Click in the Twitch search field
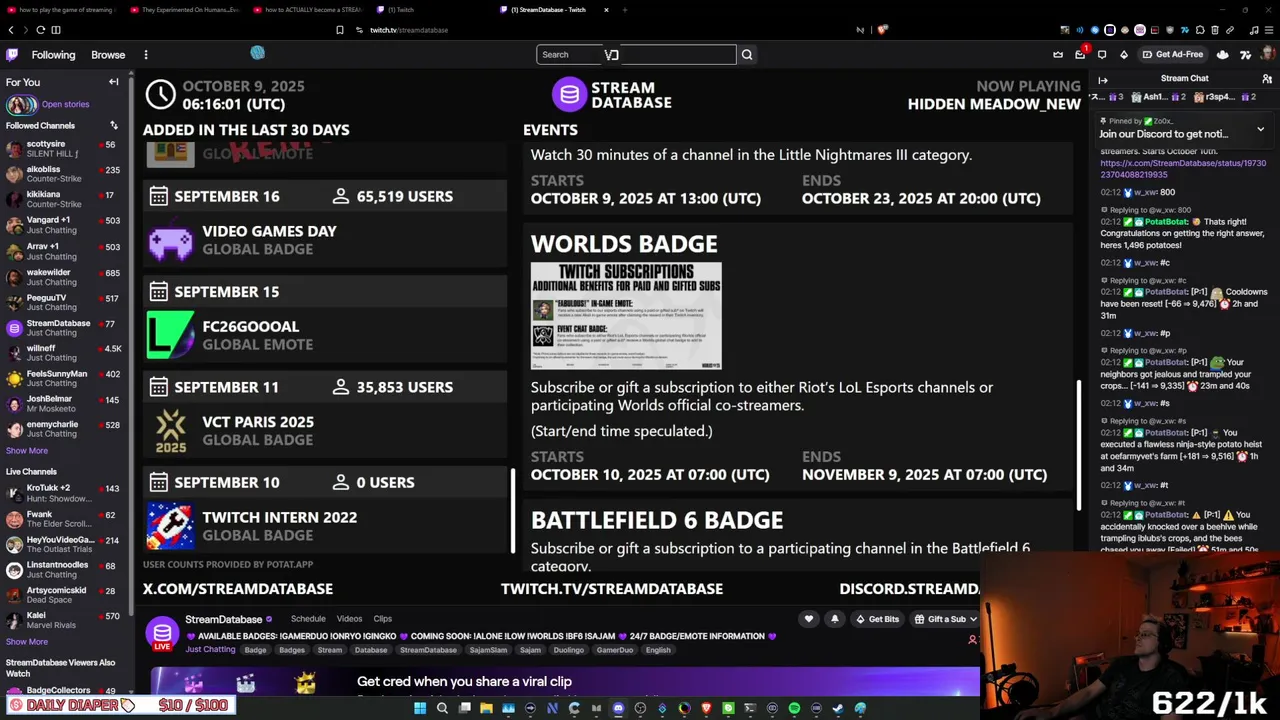 point(636,55)
